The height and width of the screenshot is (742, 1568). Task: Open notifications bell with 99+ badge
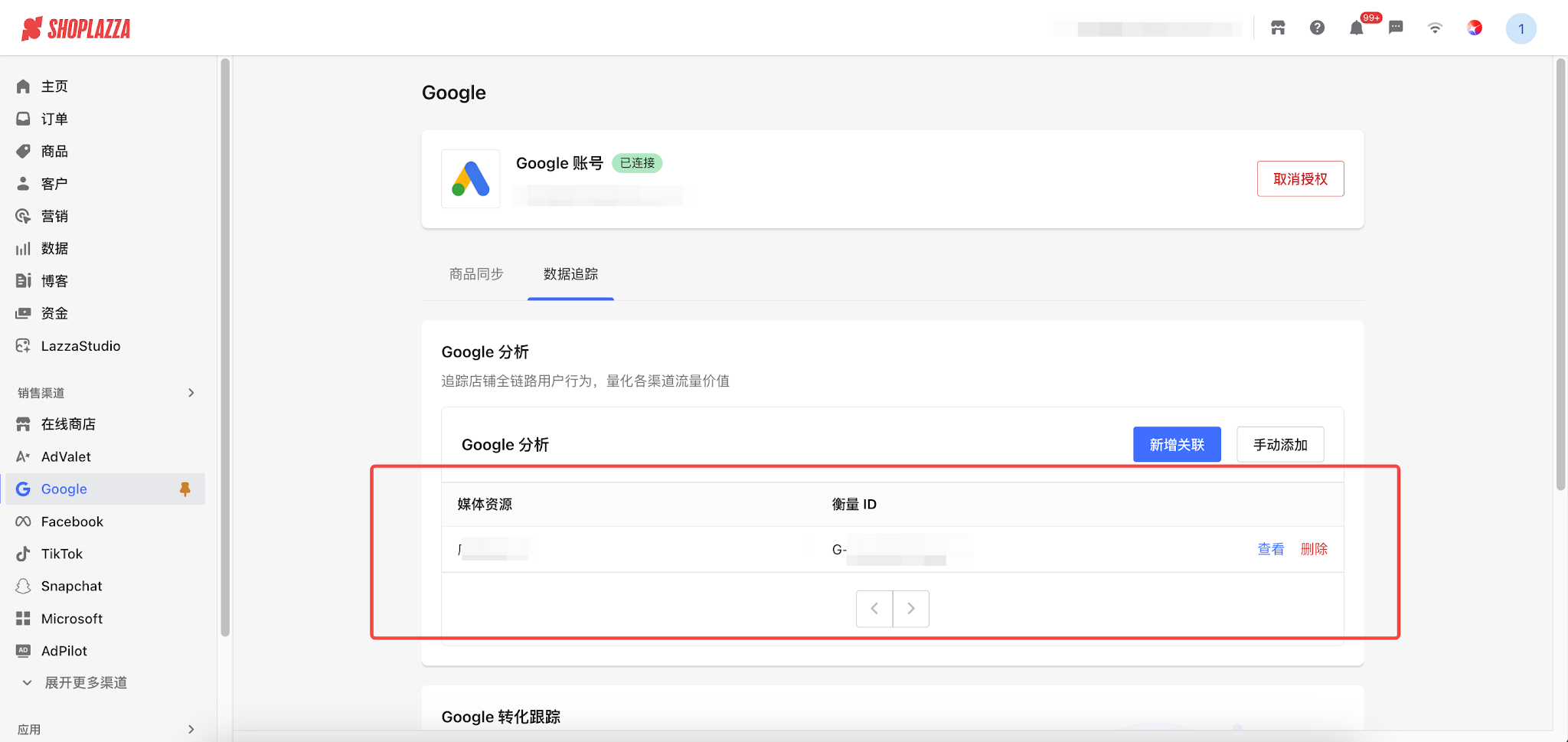[1357, 28]
